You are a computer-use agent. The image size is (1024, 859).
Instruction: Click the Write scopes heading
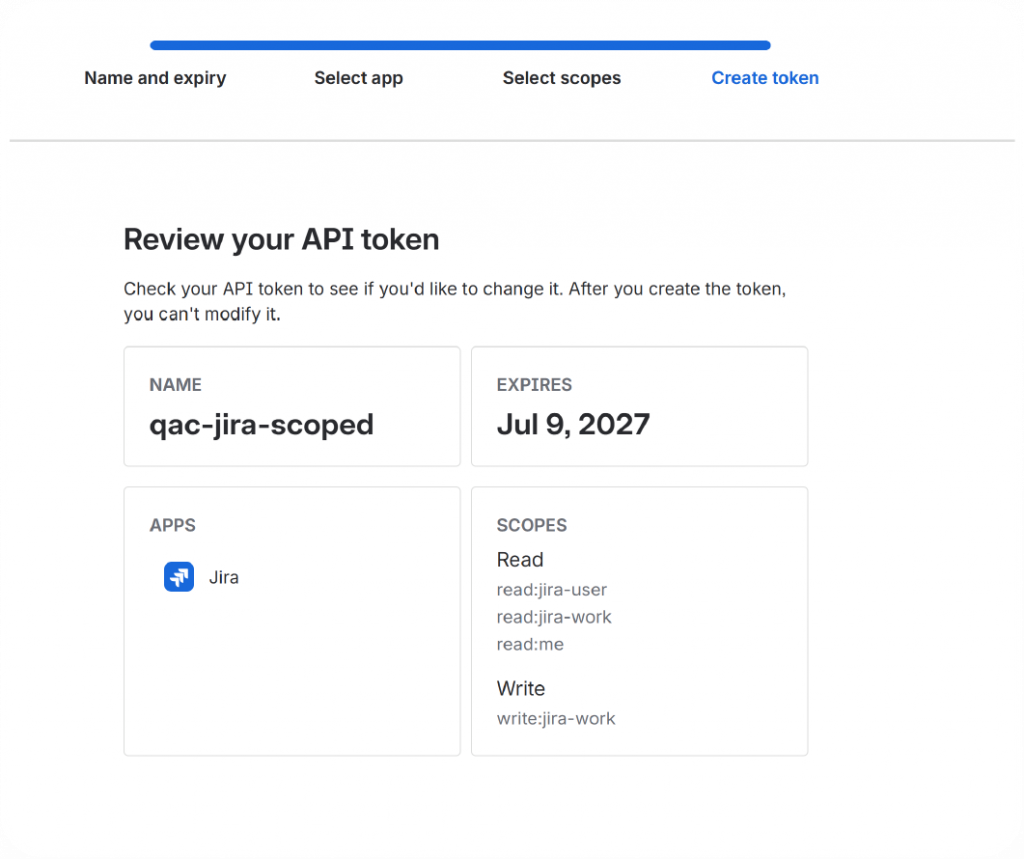520,689
